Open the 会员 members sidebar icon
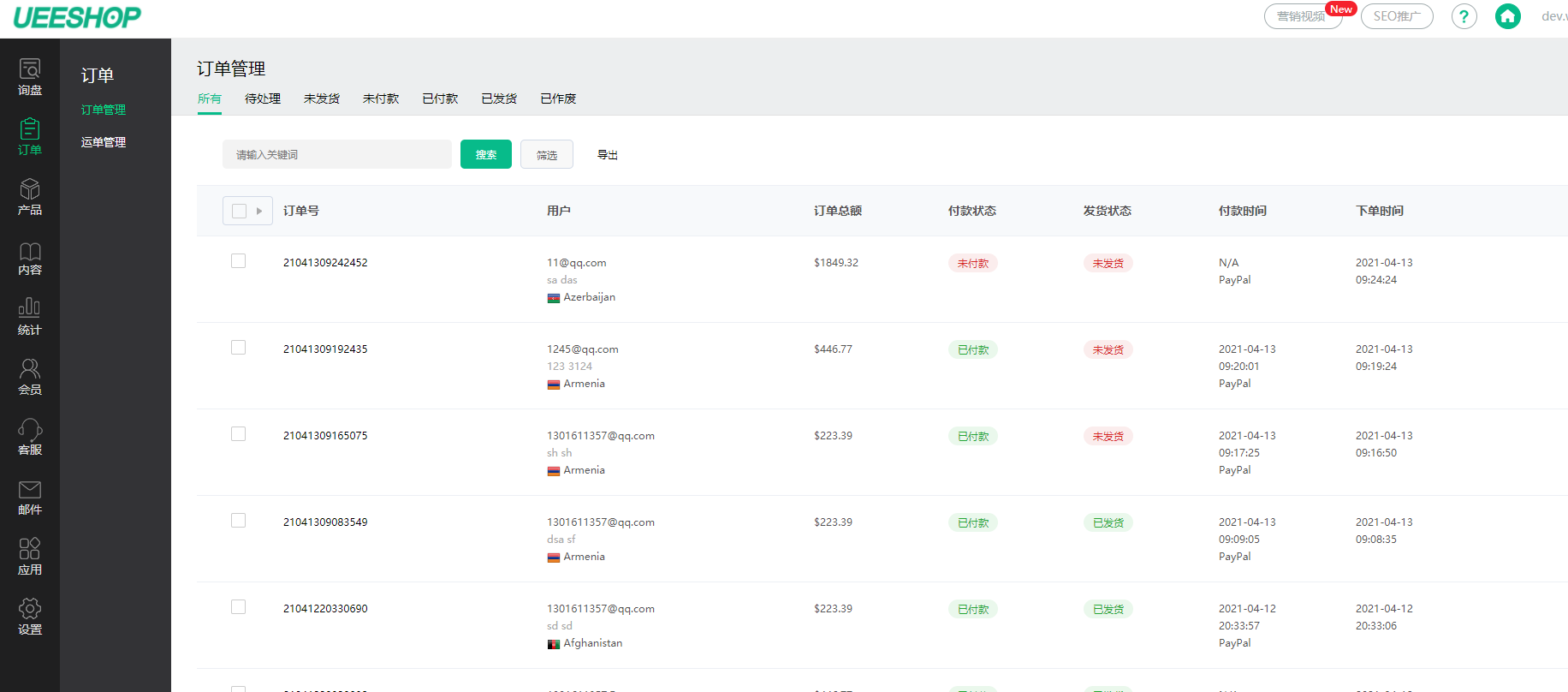This screenshot has height=692, width=1568. [30, 377]
